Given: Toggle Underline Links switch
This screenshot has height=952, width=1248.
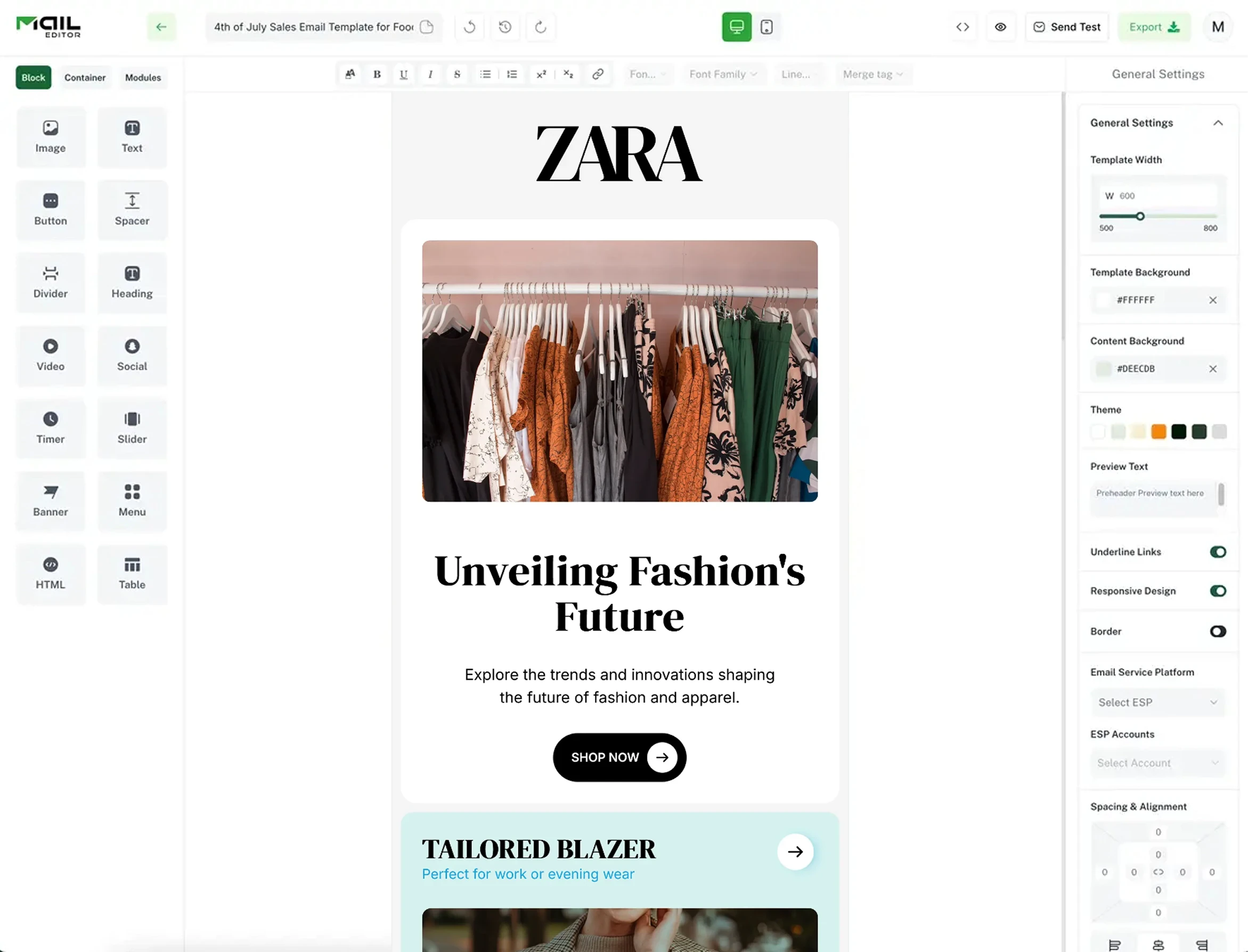Looking at the screenshot, I should [1218, 552].
